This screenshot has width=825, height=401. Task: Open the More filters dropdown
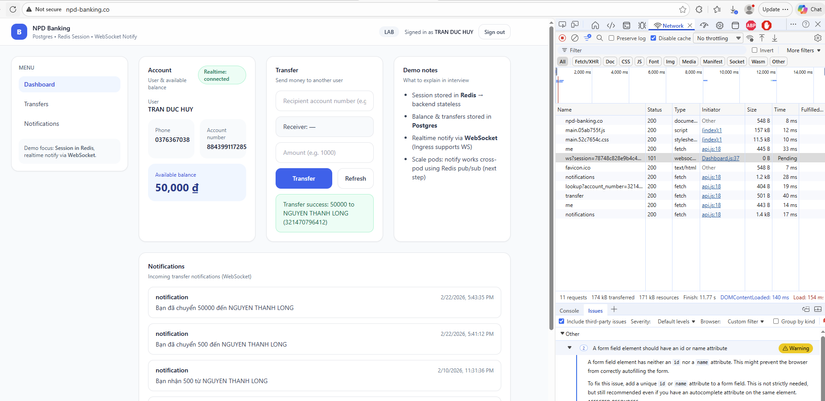pyautogui.click(x=803, y=51)
